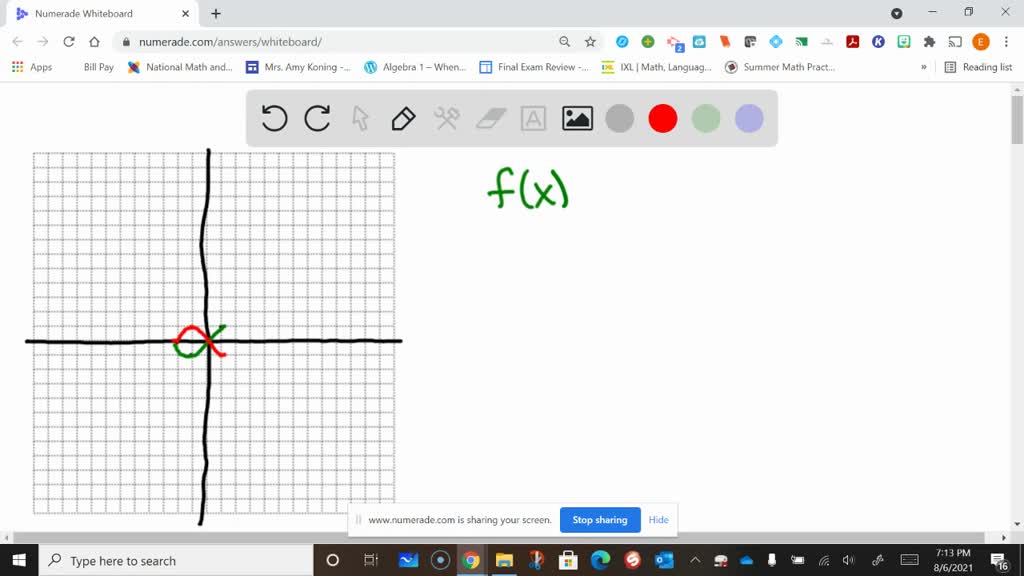Image resolution: width=1024 pixels, height=576 pixels.
Task: Click the insert image tool
Action: coord(576,118)
